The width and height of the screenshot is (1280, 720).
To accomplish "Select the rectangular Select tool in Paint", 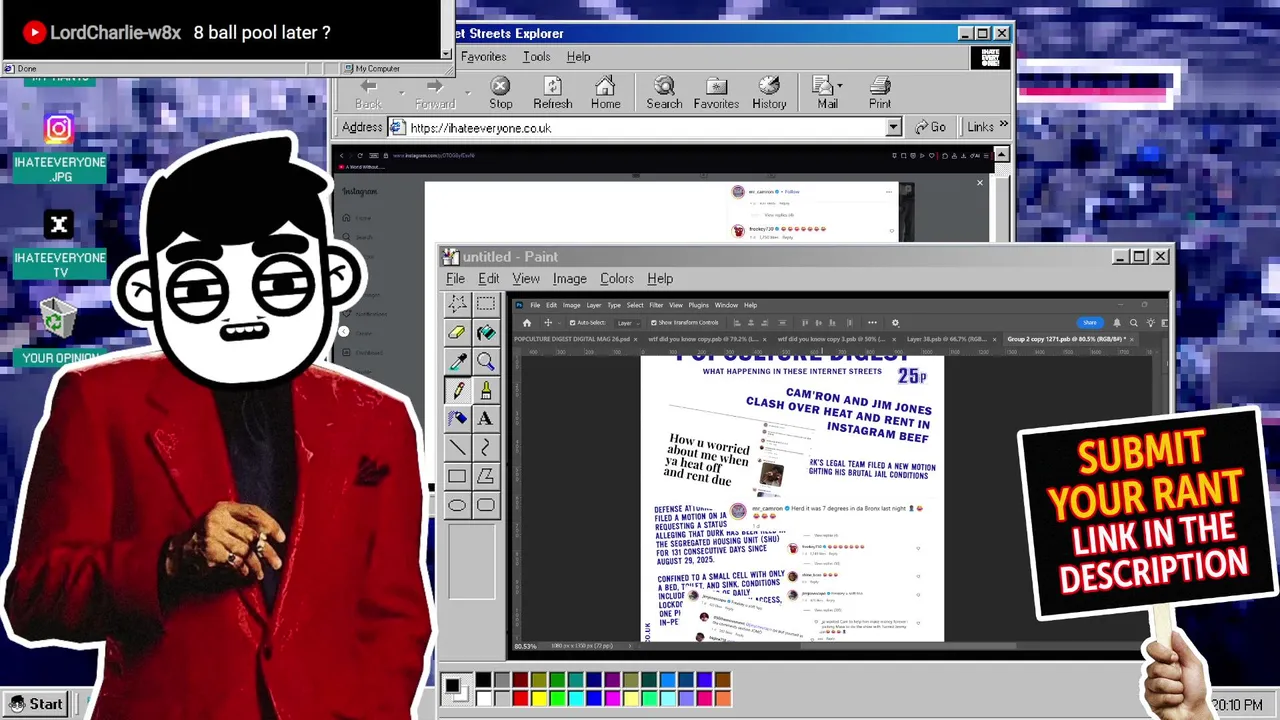I will (x=486, y=303).
